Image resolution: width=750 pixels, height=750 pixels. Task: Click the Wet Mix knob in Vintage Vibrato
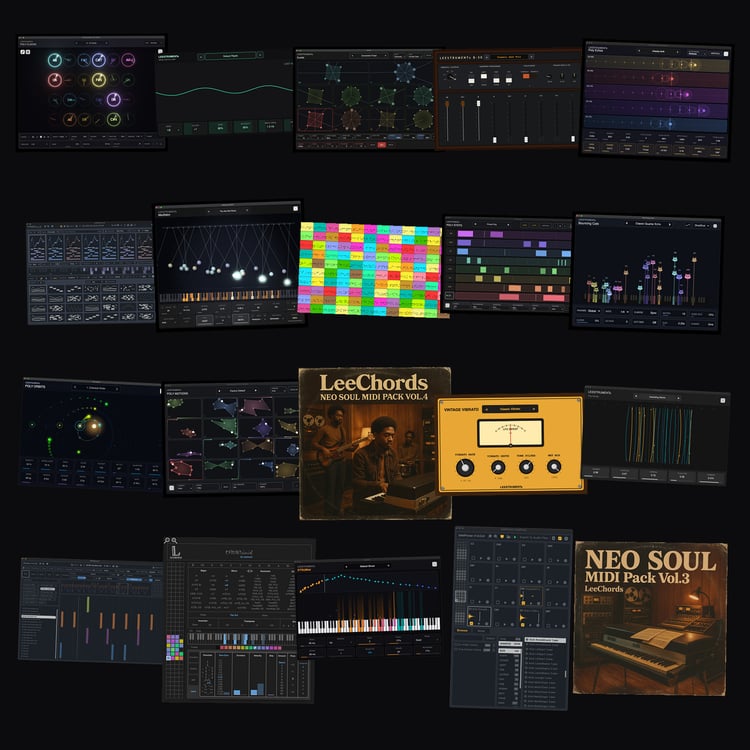tap(554, 467)
